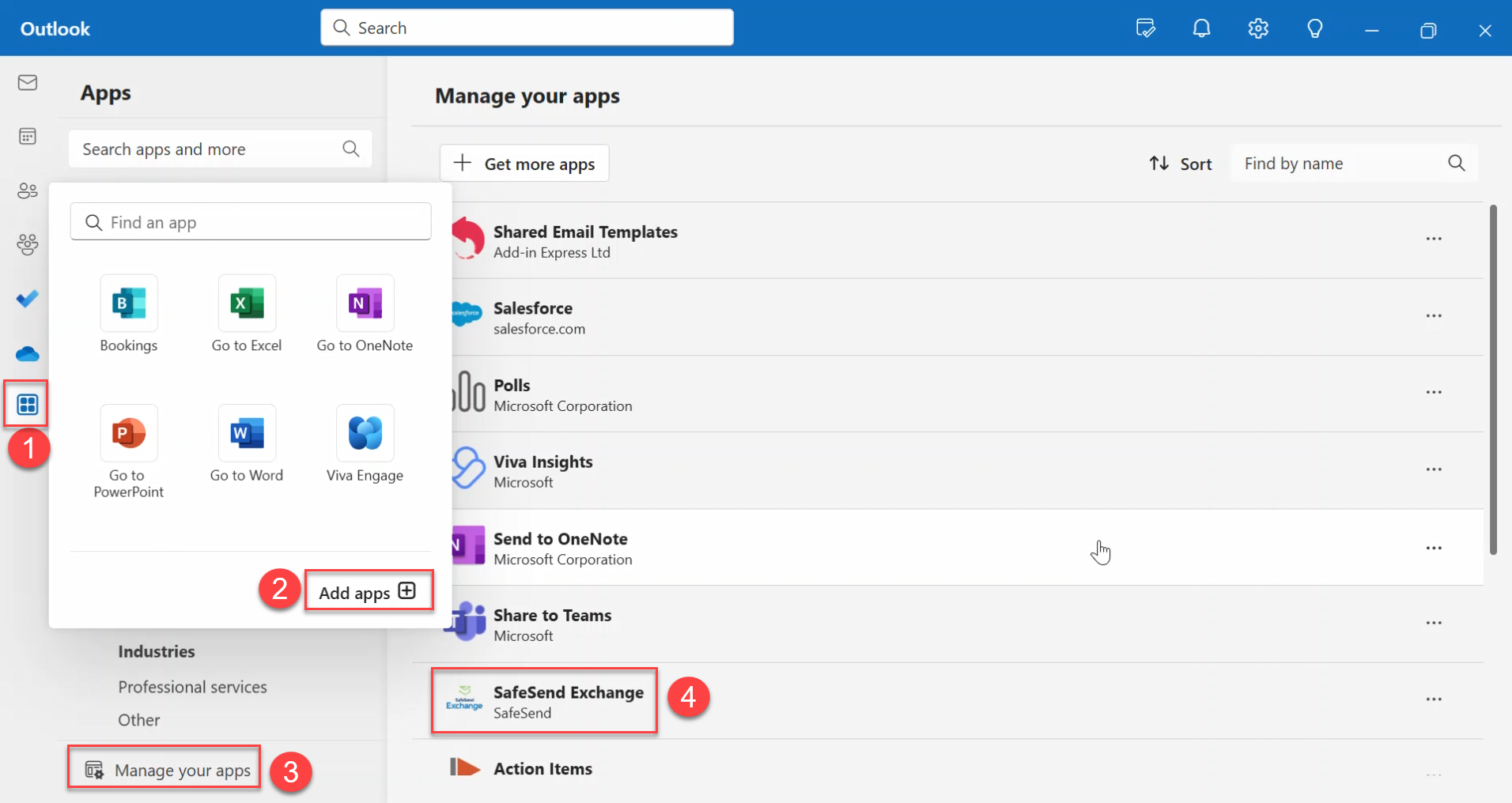Focus the Find an app field
This screenshot has height=803, width=1512.
pyautogui.click(x=251, y=222)
